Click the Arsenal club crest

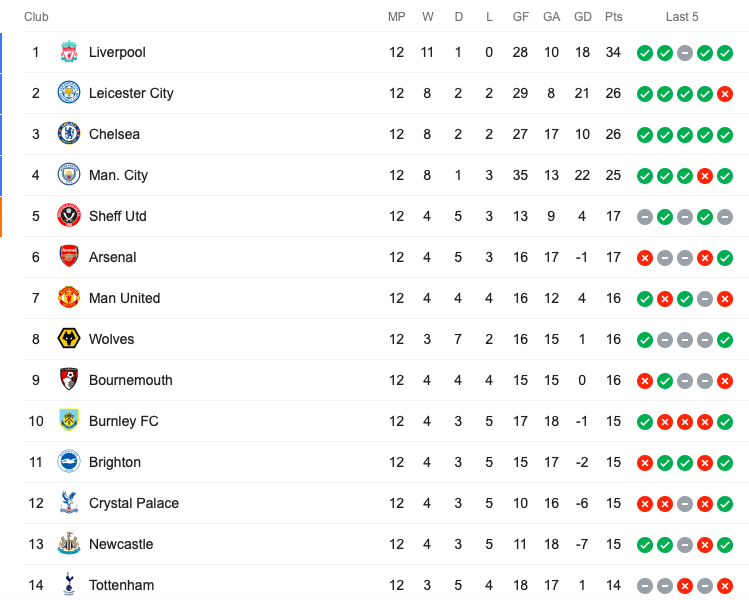tap(69, 257)
